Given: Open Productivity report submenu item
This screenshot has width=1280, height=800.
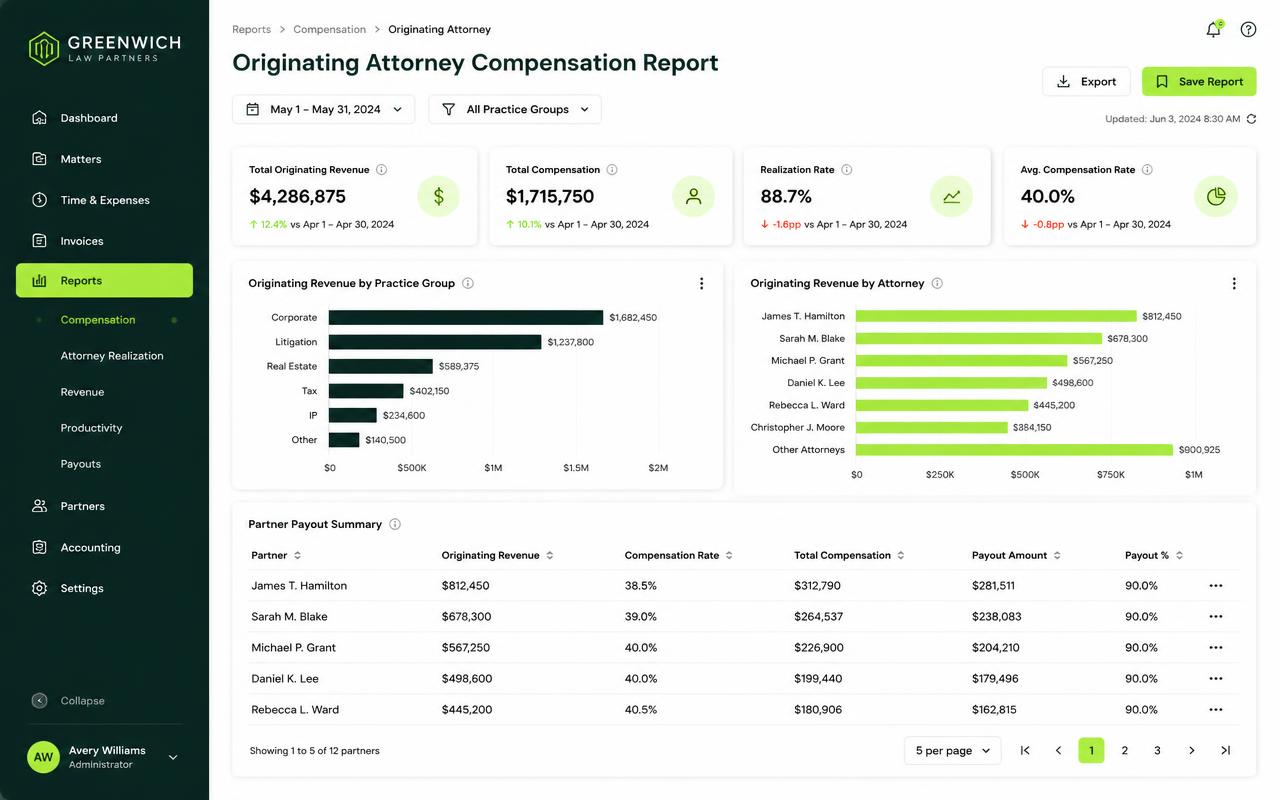Looking at the screenshot, I should pyautogui.click(x=91, y=428).
